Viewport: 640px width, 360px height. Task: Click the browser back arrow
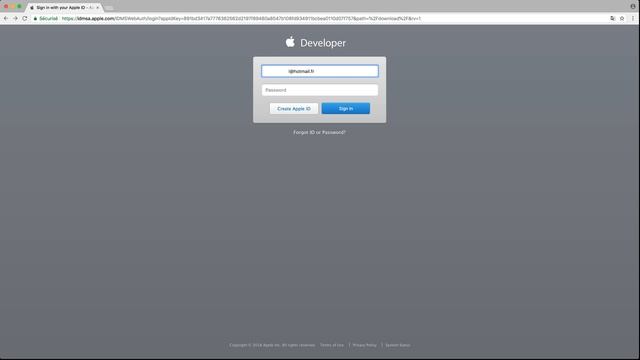pos(6,18)
